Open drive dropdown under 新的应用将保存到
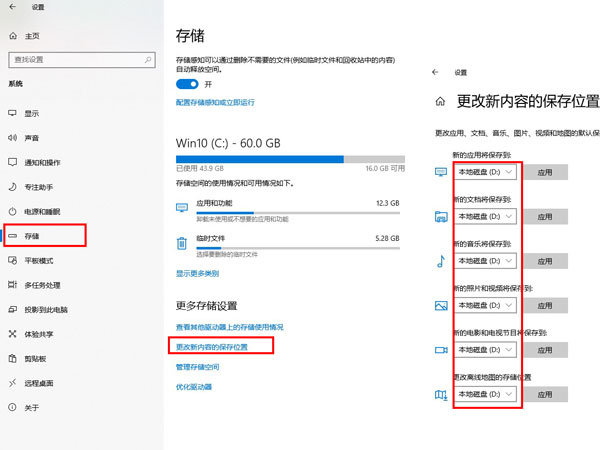The width and height of the screenshot is (600, 450). tap(485, 172)
